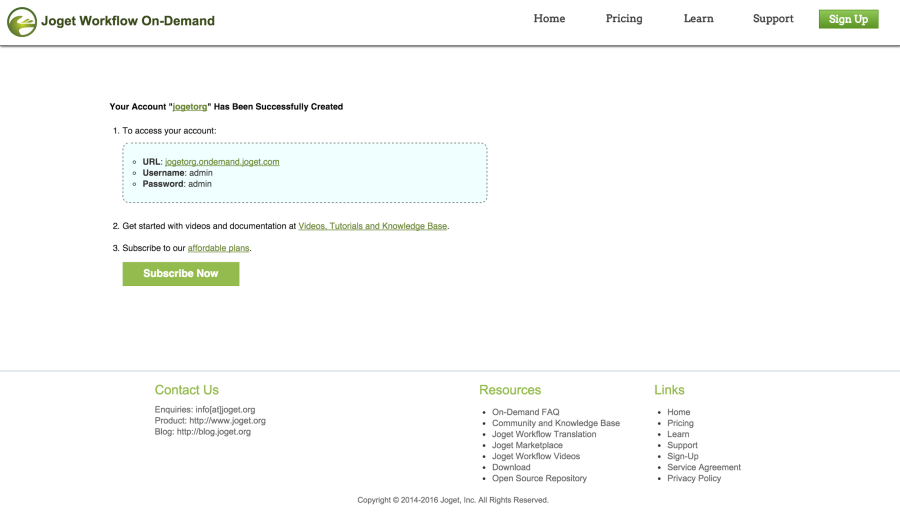
Task: Click the 'To access your account' text
Action: pos(169,131)
